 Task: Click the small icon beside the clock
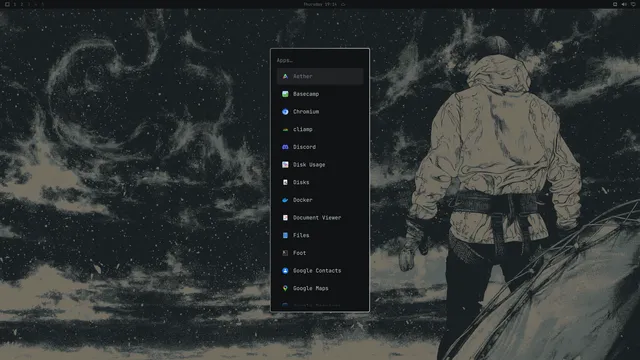click(x=343, y=4)
